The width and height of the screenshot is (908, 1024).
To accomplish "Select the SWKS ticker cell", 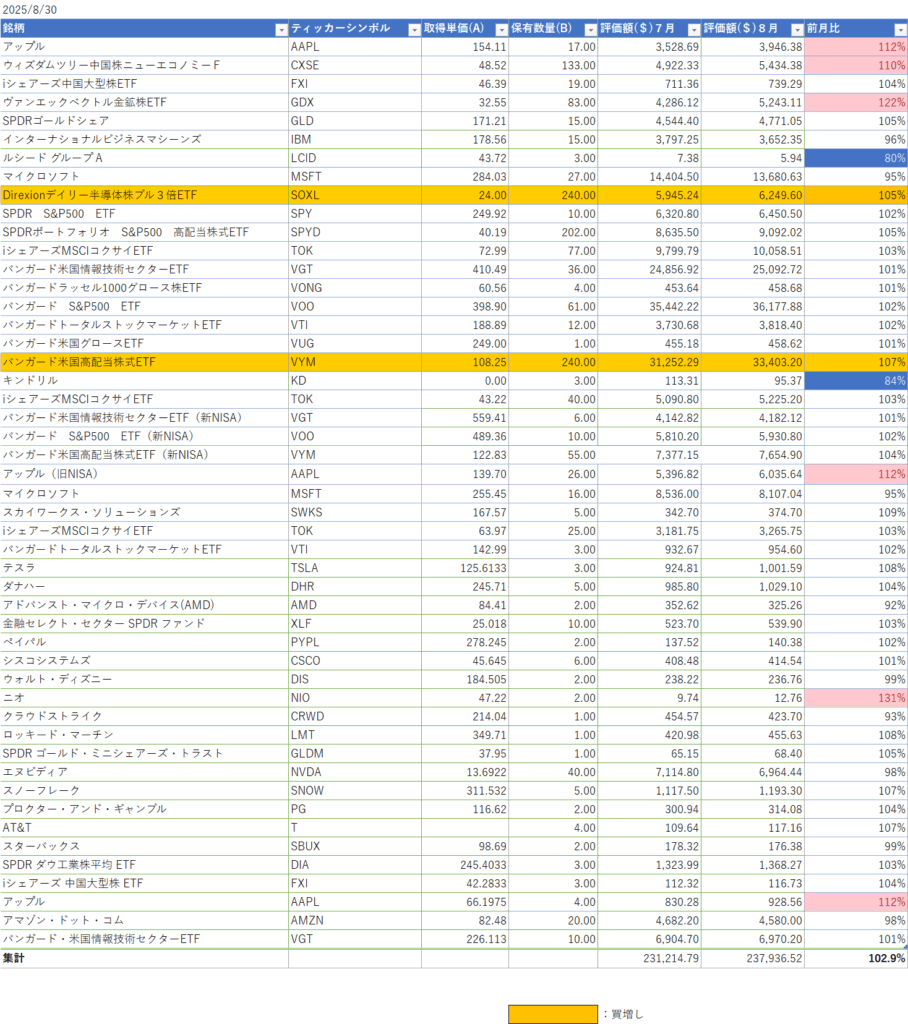I will (x=355, y=513).
